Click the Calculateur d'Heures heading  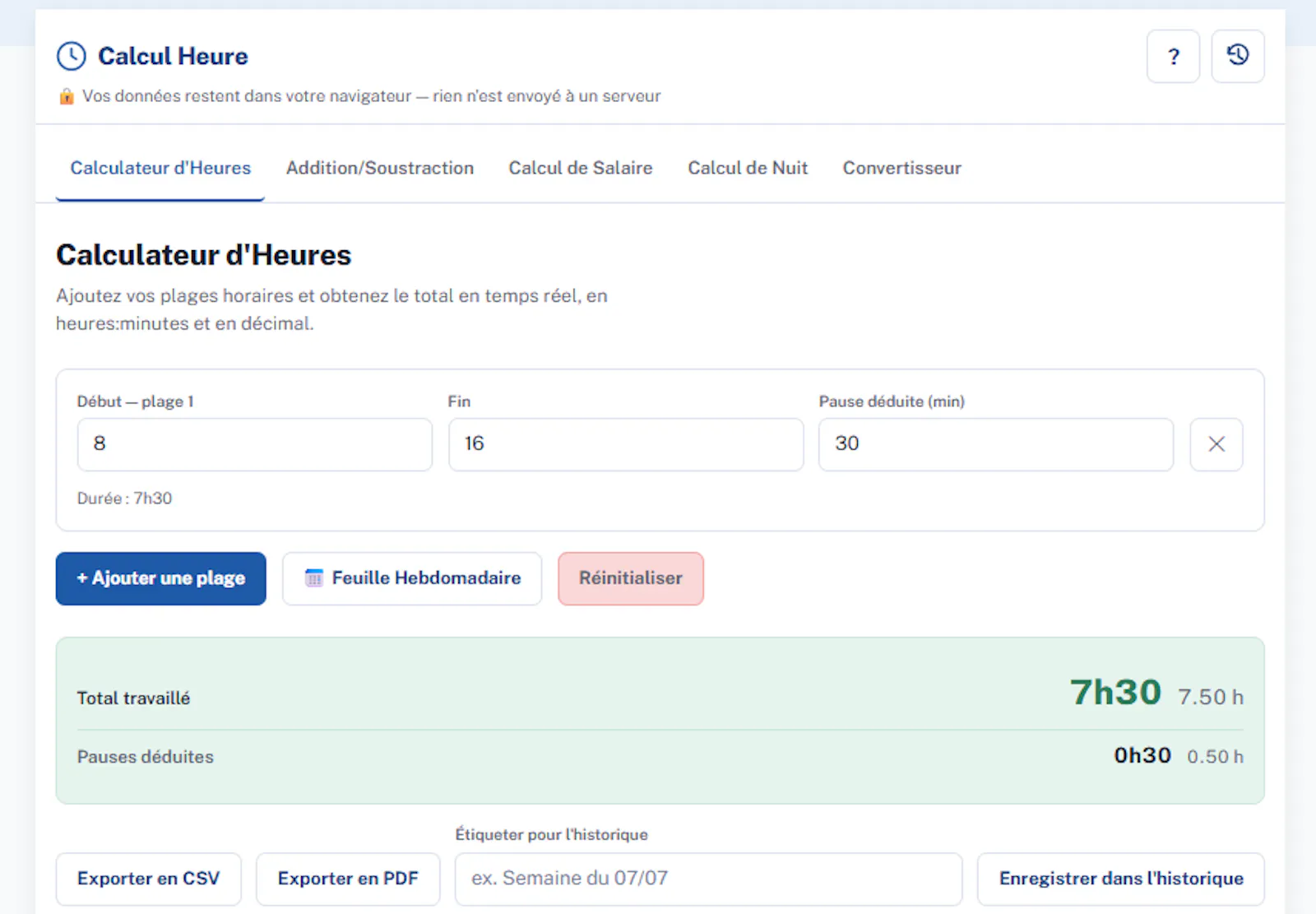coord(204,255)
